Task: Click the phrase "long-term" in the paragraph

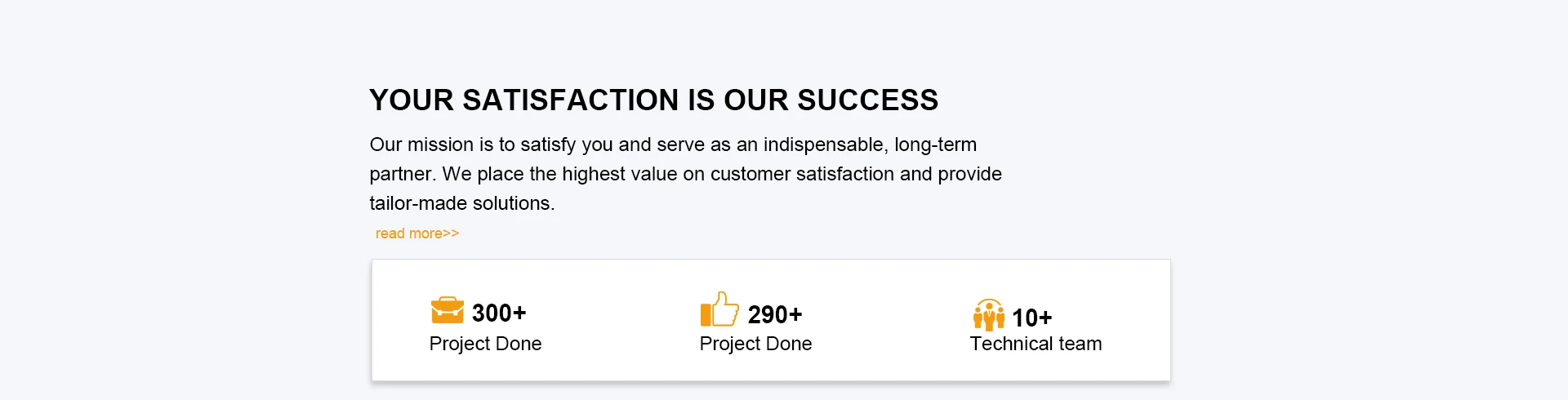Action: (936, 144)
